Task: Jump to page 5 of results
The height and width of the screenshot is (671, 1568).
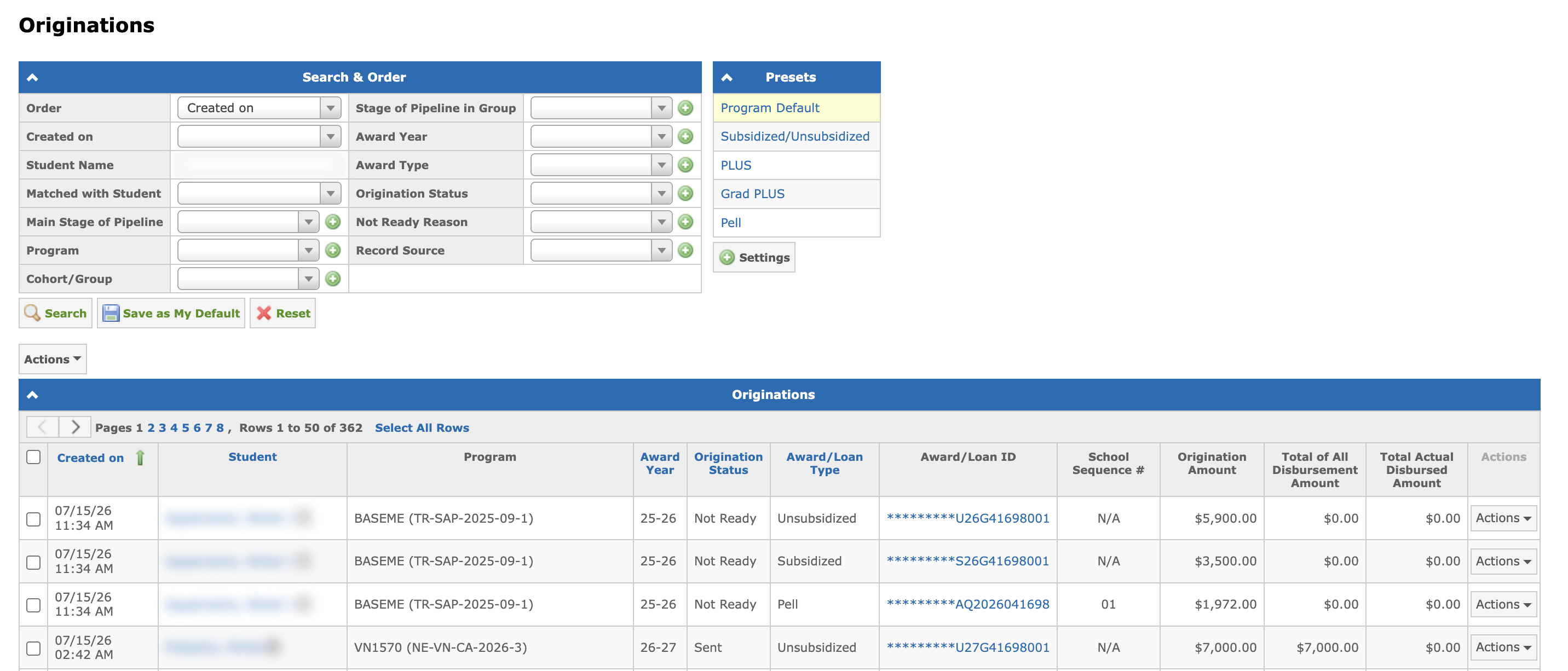Action: point(185,427)
